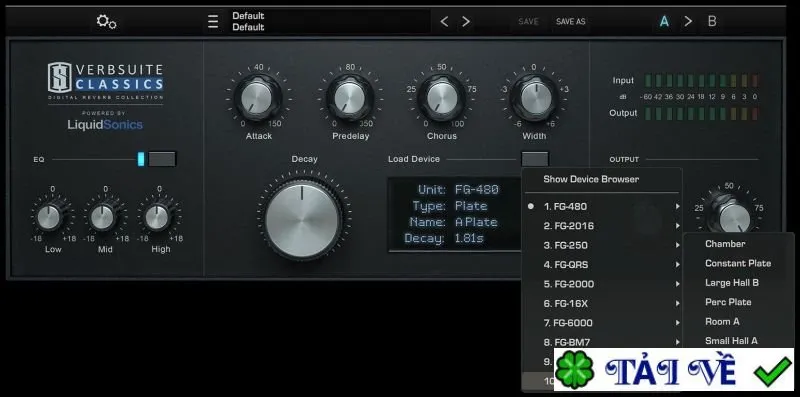Click the High EQ knob
Viewport: 800px width, 397px height.
coord(157,217)
